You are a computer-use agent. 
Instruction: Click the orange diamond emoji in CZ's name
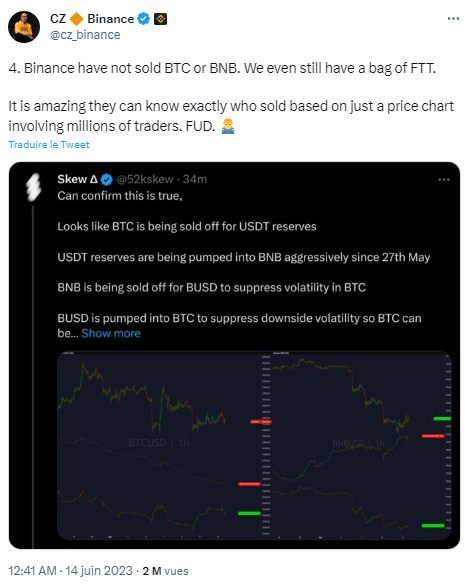(x=77, y=19)
